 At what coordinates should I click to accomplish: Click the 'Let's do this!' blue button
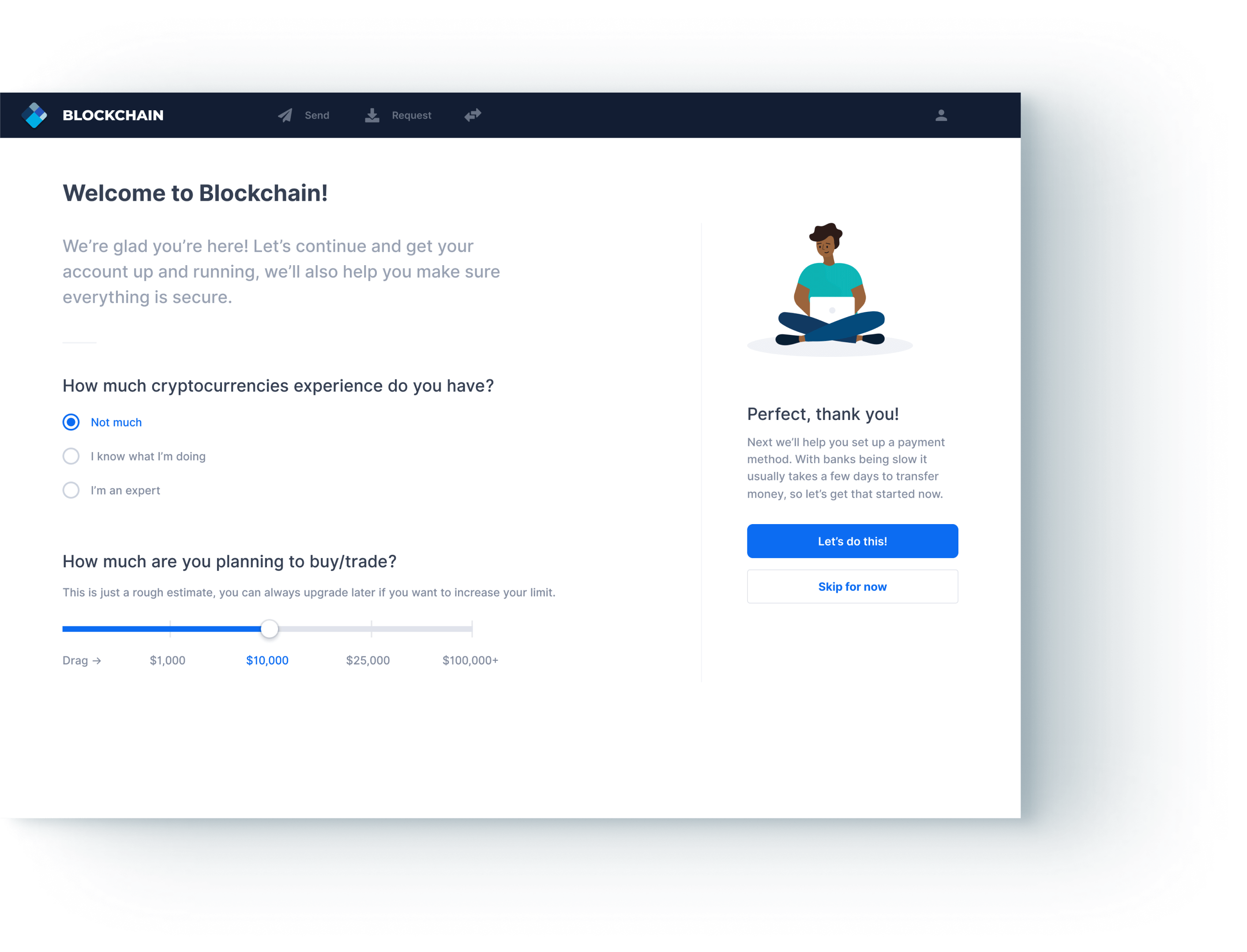[x=852, y=540]
